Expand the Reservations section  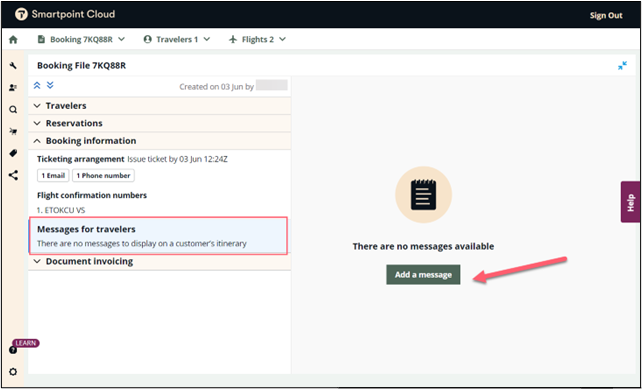coord(159,123)
